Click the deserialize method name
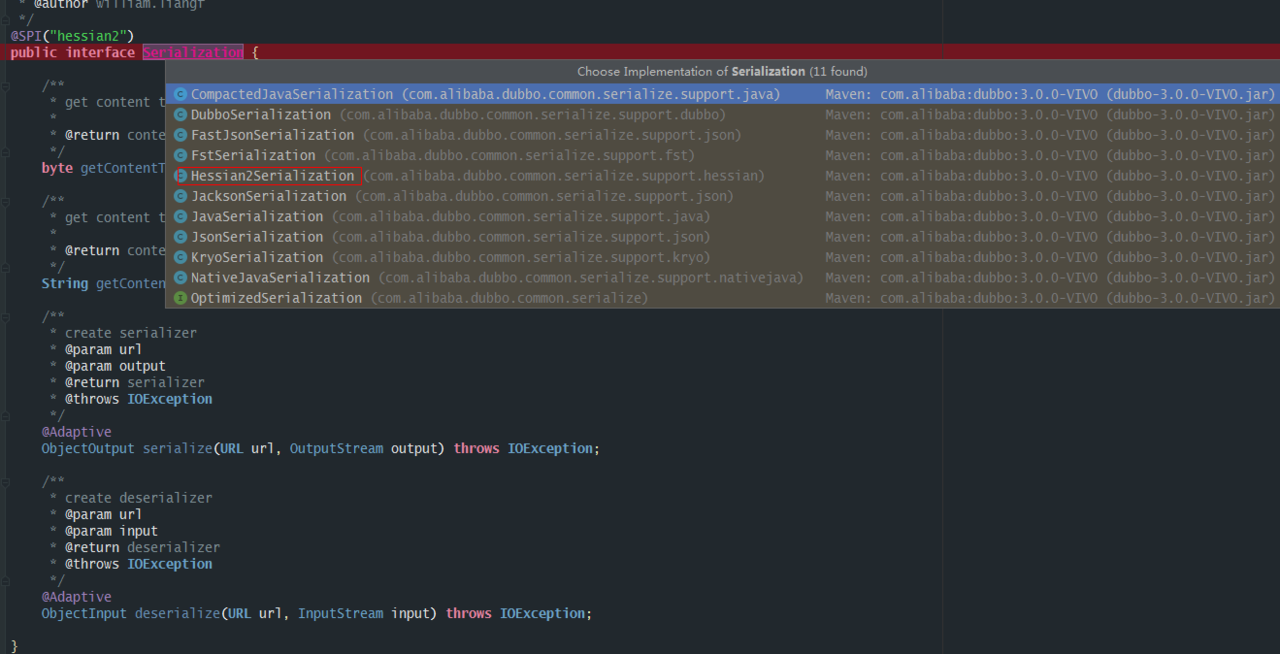Image resolution: width=1280 pixels, height=654 pixels. 177,614
